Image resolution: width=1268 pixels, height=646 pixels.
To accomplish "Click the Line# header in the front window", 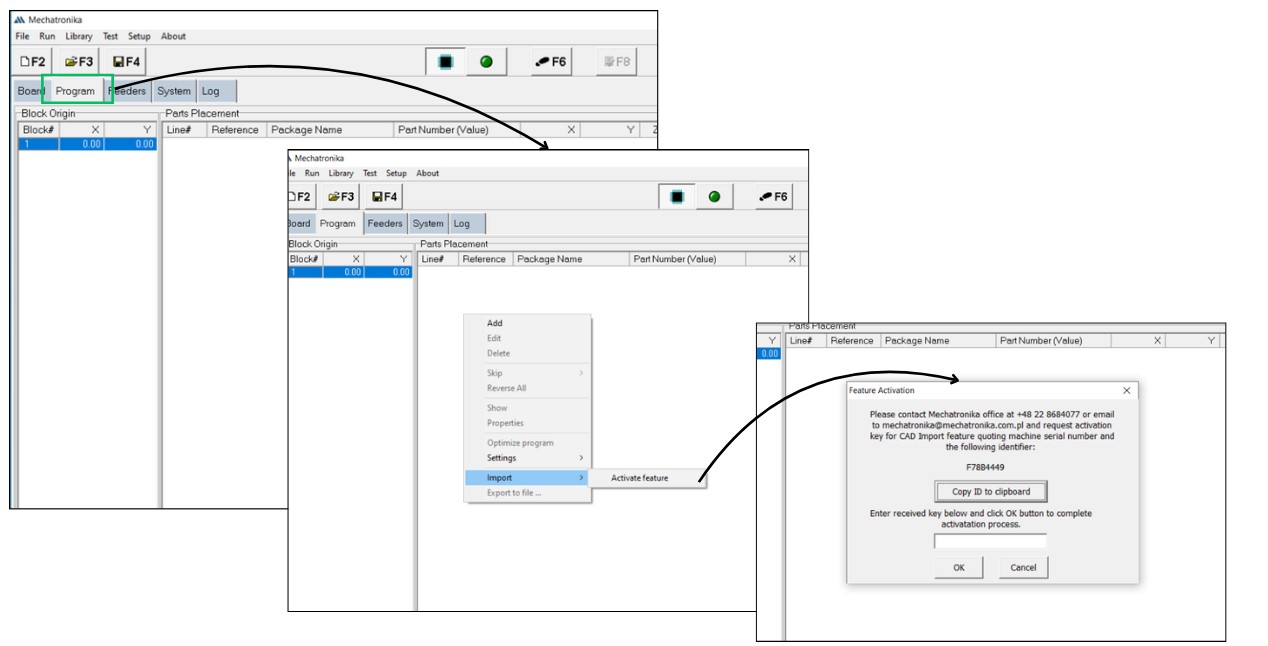I will (806, 341).
